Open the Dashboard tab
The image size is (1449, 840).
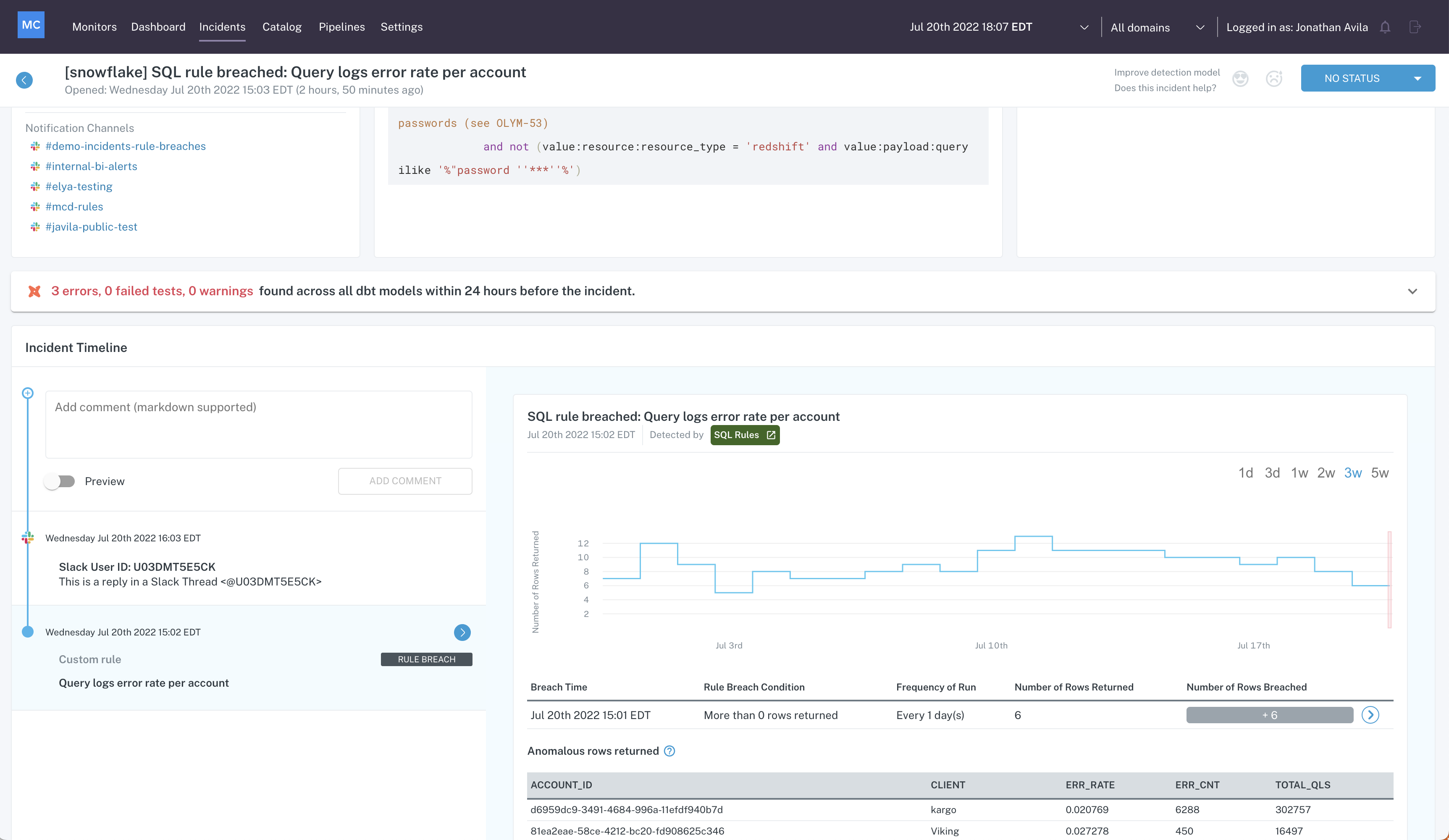(158, 27)
